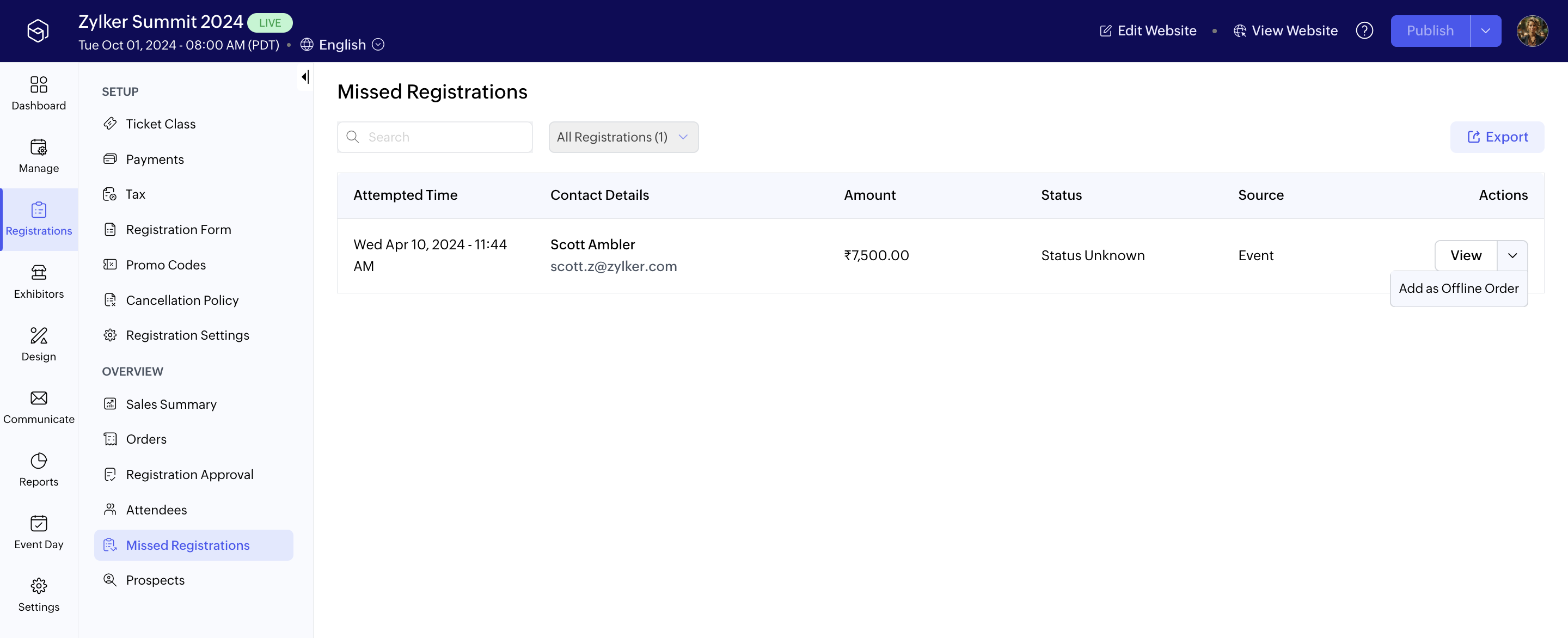Click the Attendees people icon

[110, 509]
